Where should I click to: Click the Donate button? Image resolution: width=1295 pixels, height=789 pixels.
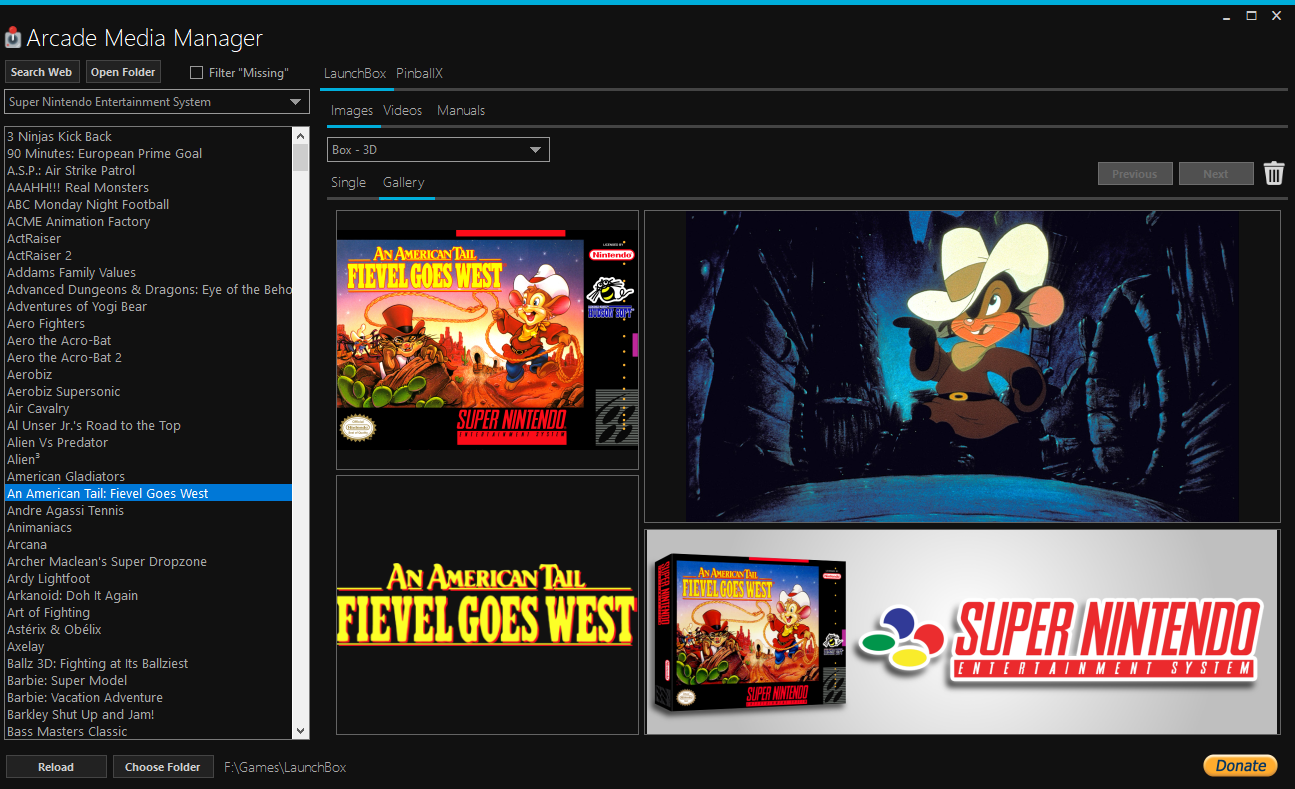1241,765
